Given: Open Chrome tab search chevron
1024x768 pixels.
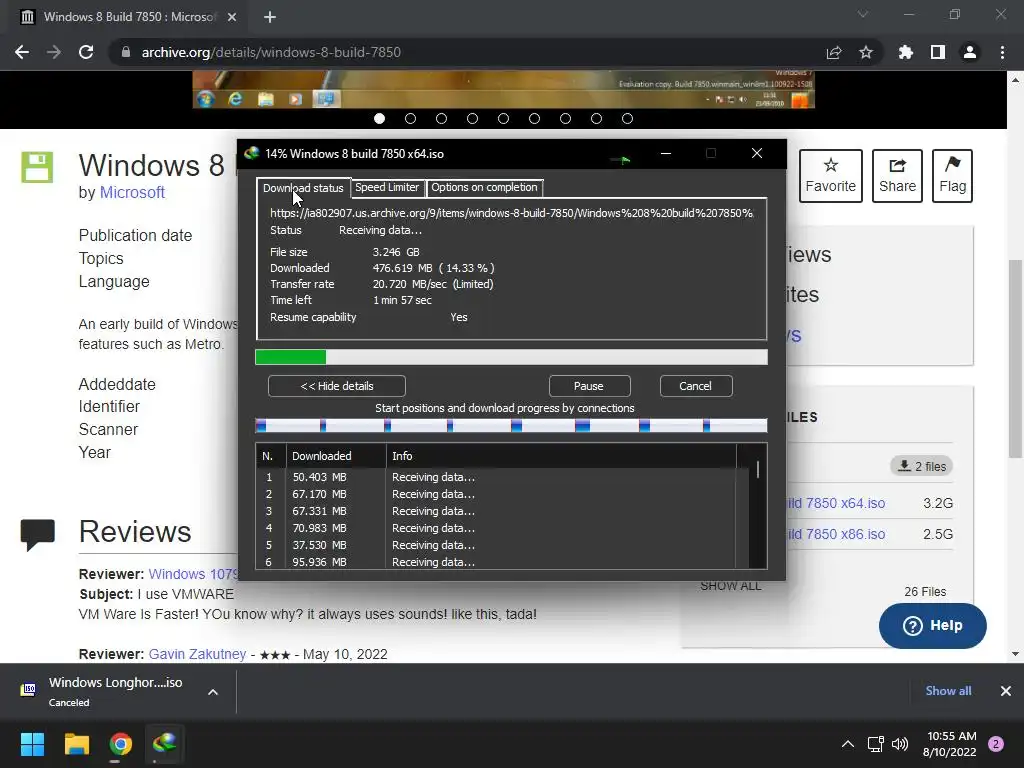Looking at the screenshot, I should coord(863,14).
